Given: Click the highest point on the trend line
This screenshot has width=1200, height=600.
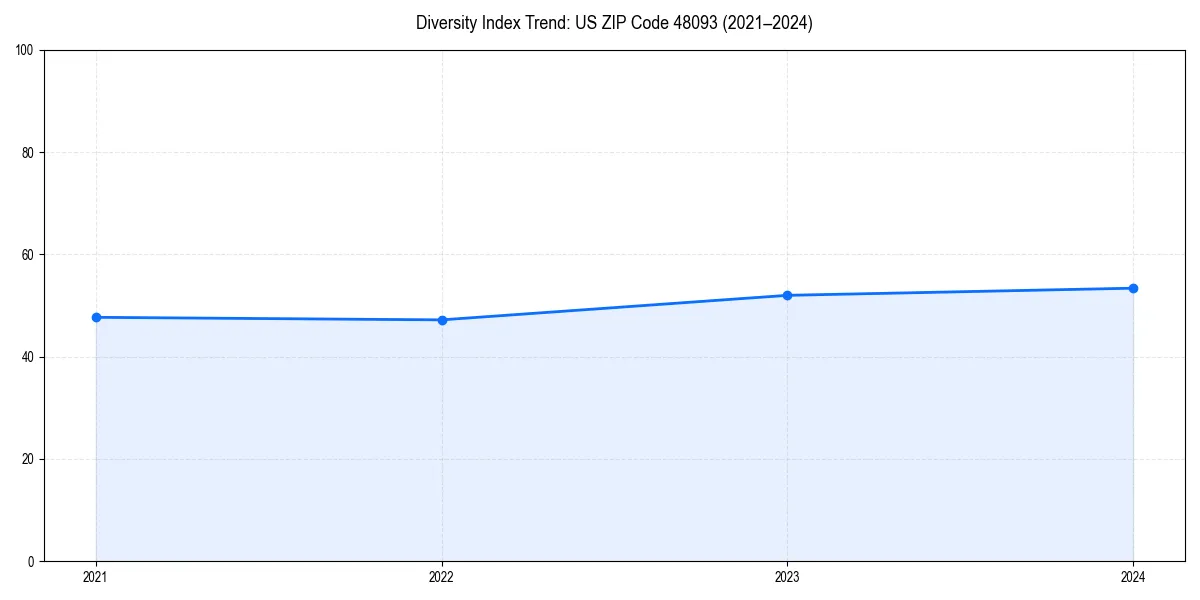Looking at the screenshot, I should click(1134, 287).
